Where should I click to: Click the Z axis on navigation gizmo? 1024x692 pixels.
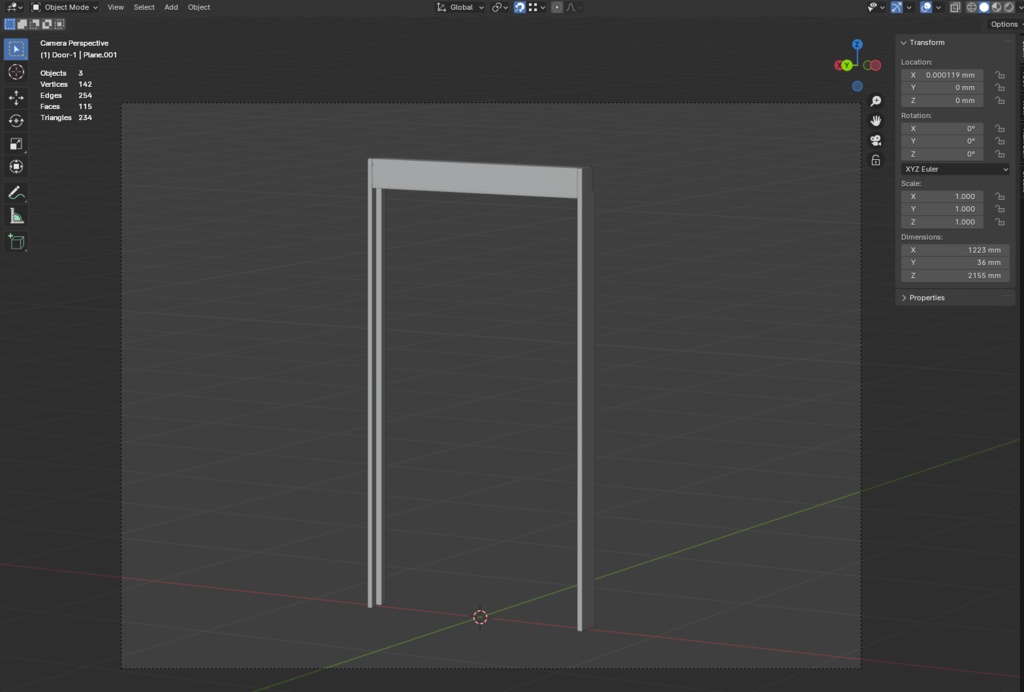[x=857, y=44]
